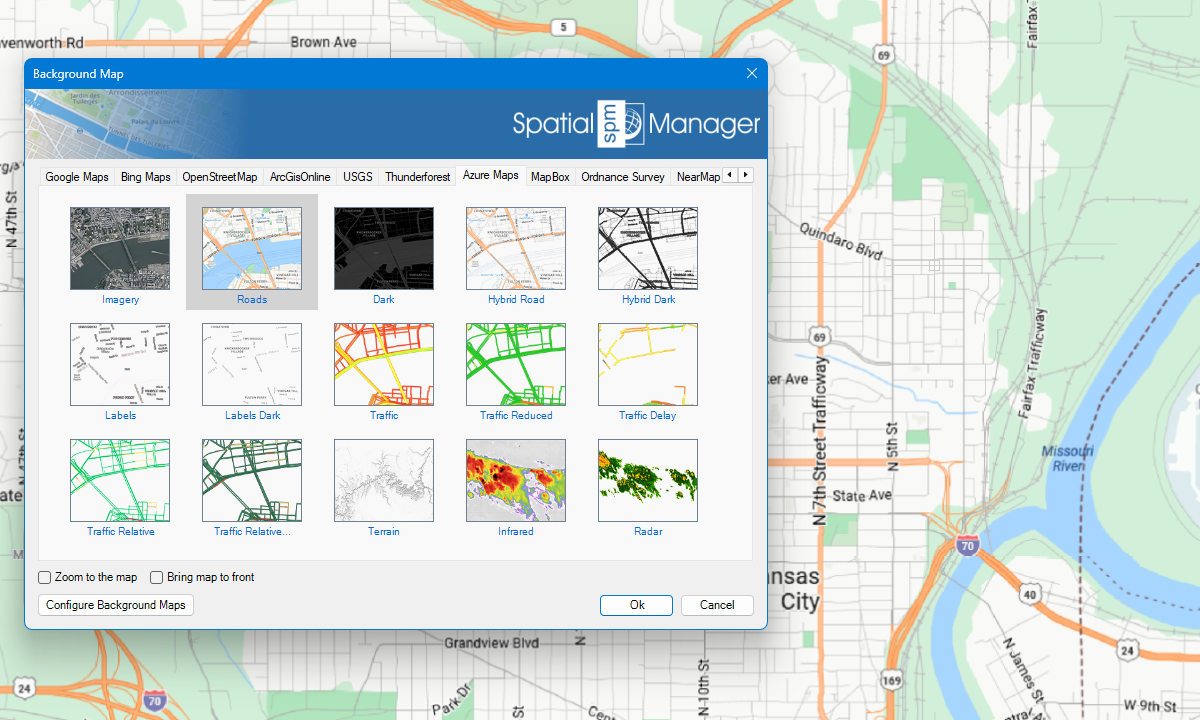Open the ArcGisOnline tab
This screenshot has width=1200, height=720.
pos(300,177)
